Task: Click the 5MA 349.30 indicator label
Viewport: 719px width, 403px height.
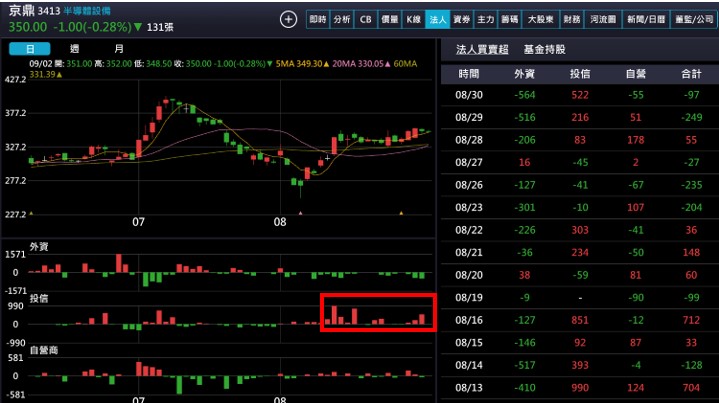Action: [303, 64]
